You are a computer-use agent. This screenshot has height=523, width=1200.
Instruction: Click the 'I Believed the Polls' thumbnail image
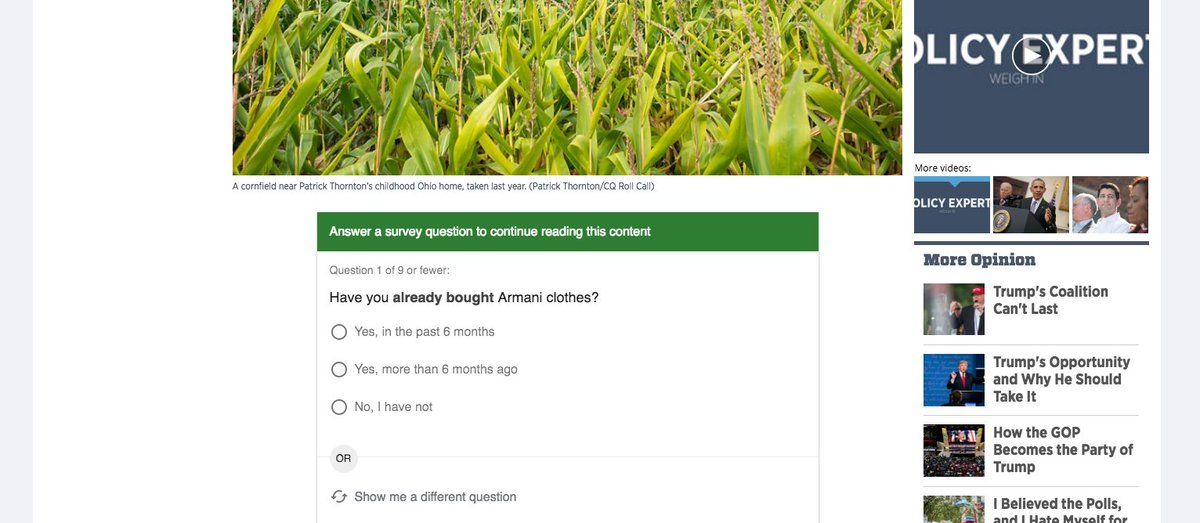click(954, 510)
